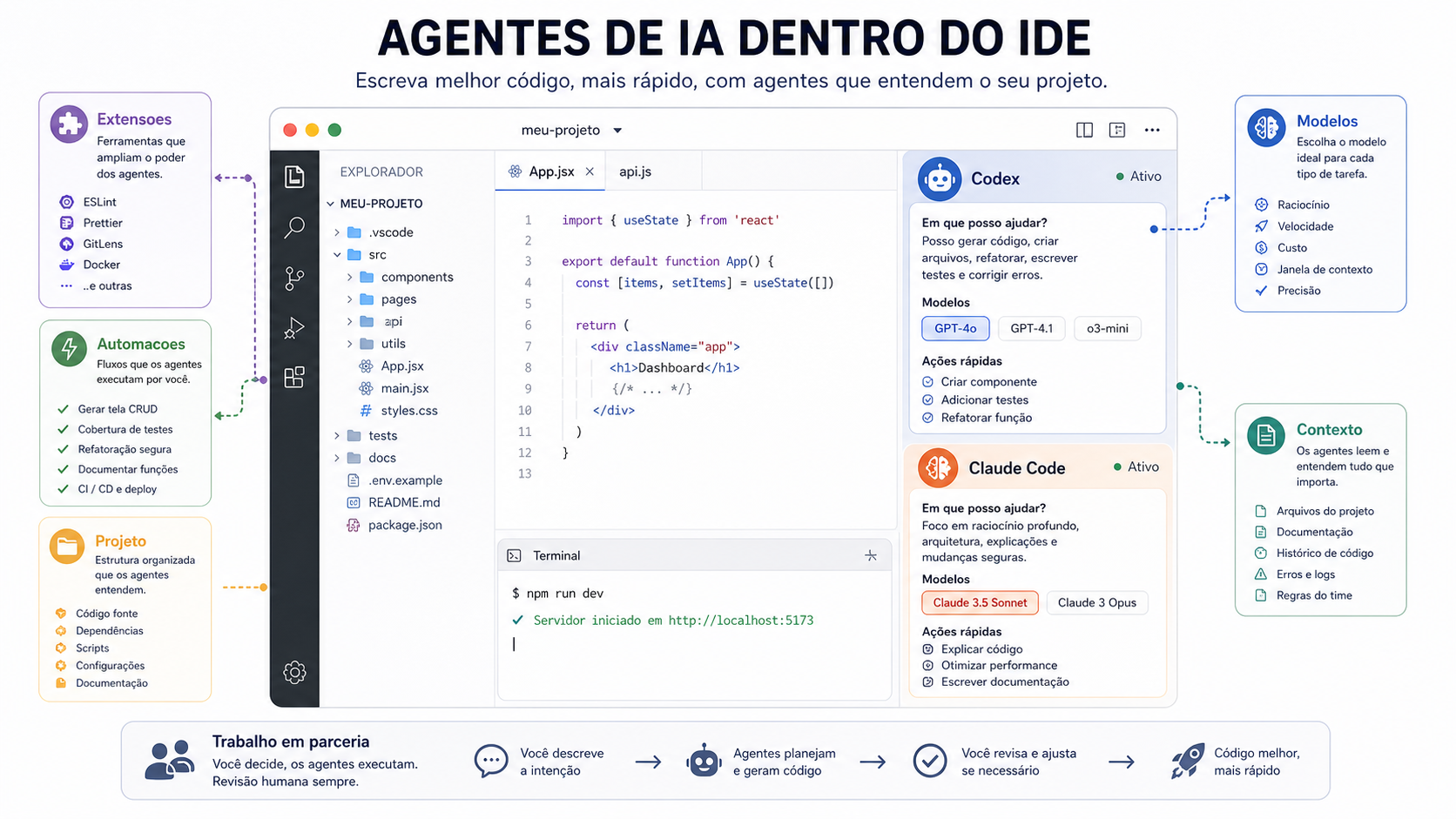Open the Extensions blocks icon in activity bar

point(294,378)
